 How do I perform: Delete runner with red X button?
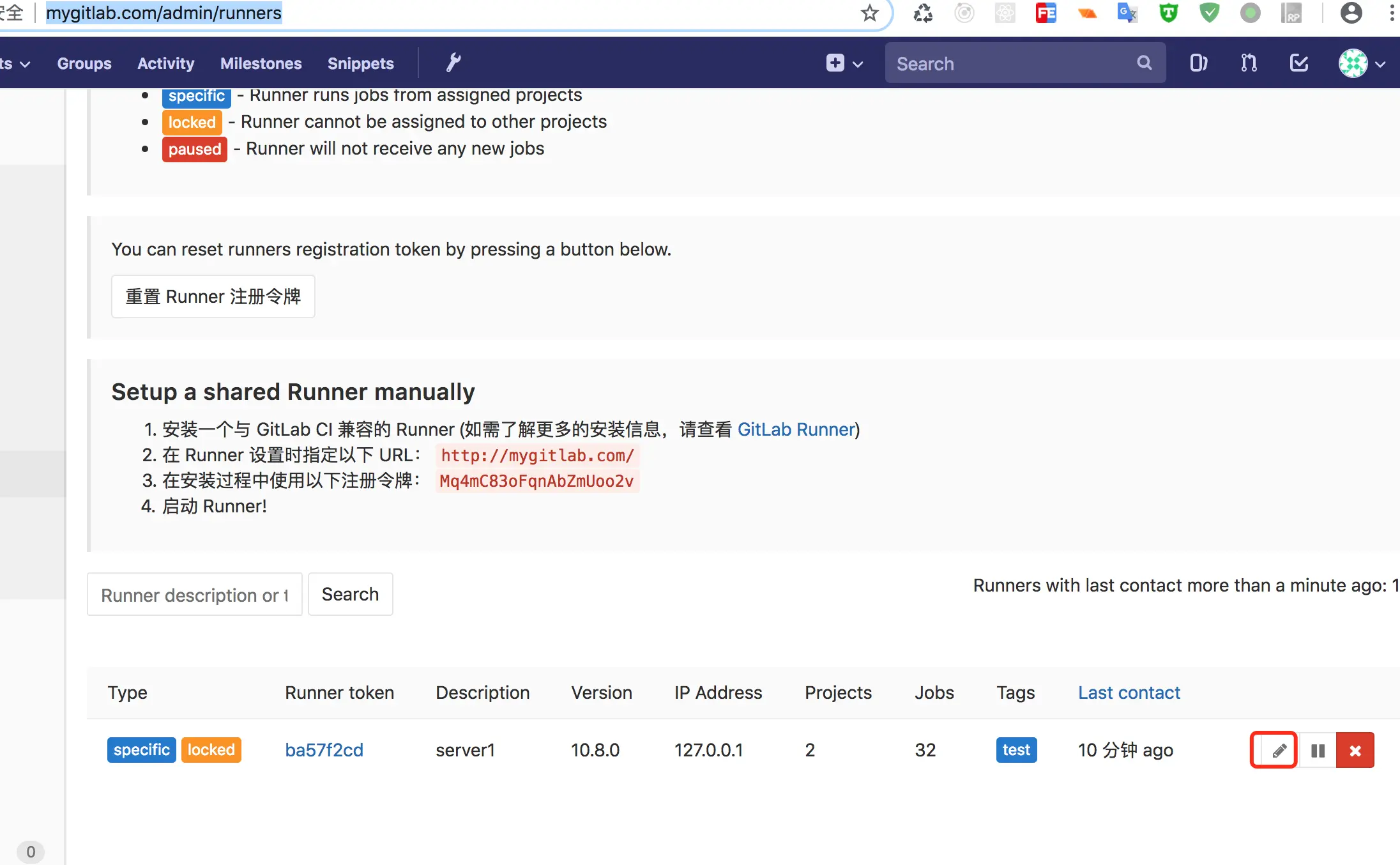click(x=1355, y=750)
